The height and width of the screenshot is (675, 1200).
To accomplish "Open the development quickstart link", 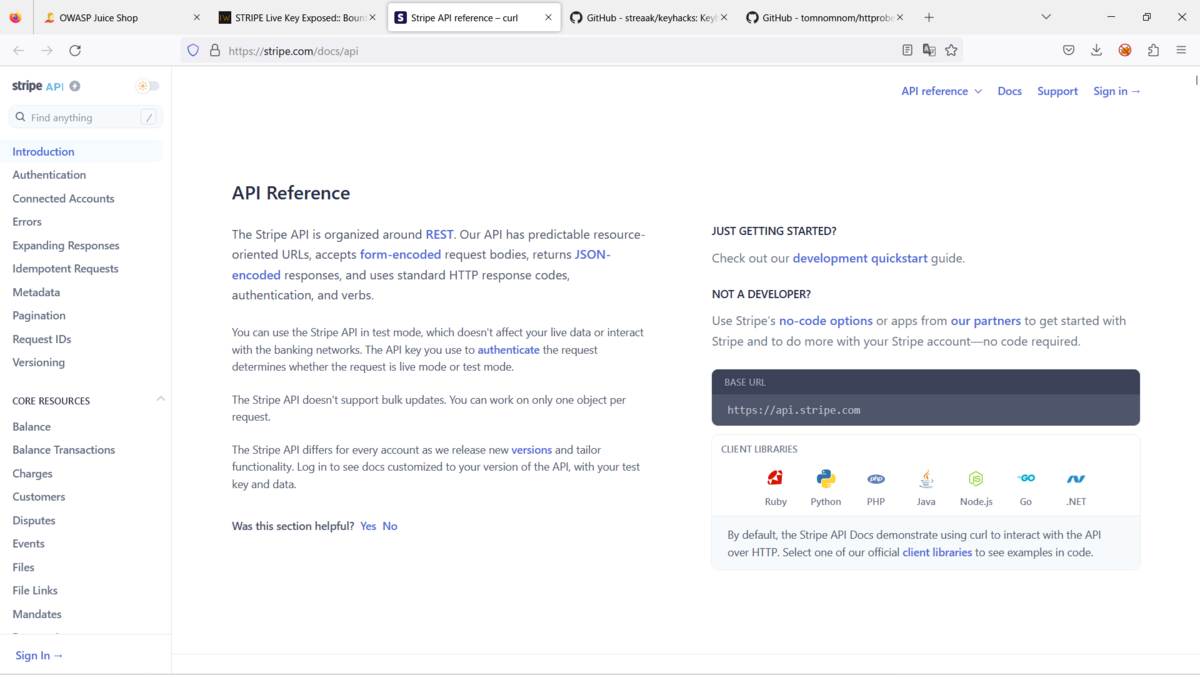I will [860, 258].
